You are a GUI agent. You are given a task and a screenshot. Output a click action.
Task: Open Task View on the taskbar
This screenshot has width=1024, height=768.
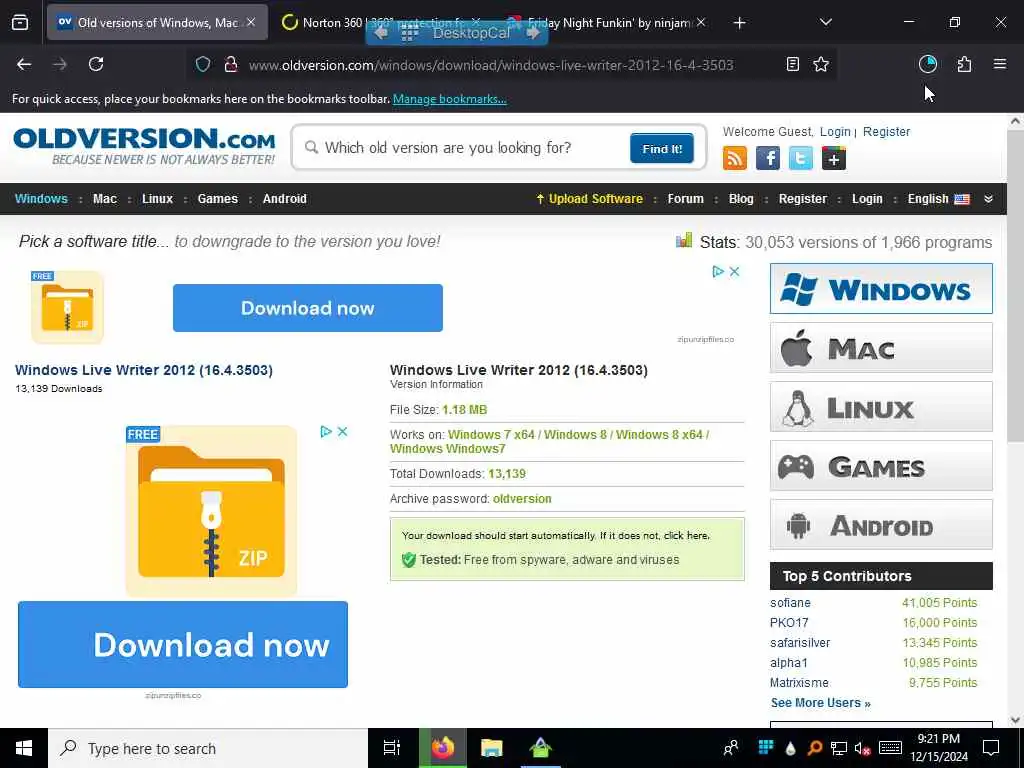pos(392,748)
